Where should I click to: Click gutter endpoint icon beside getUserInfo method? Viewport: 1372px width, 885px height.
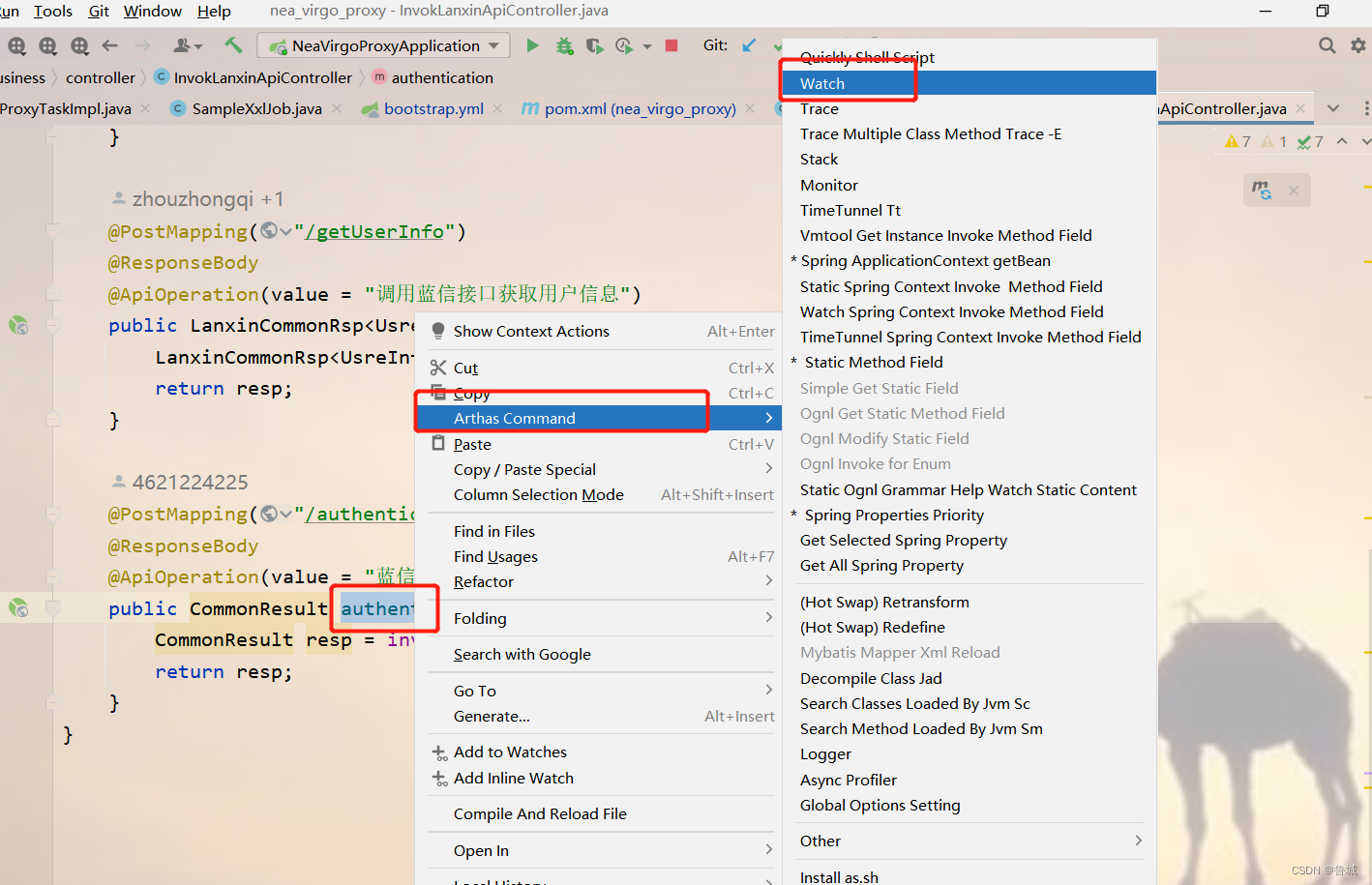[18, 325]
